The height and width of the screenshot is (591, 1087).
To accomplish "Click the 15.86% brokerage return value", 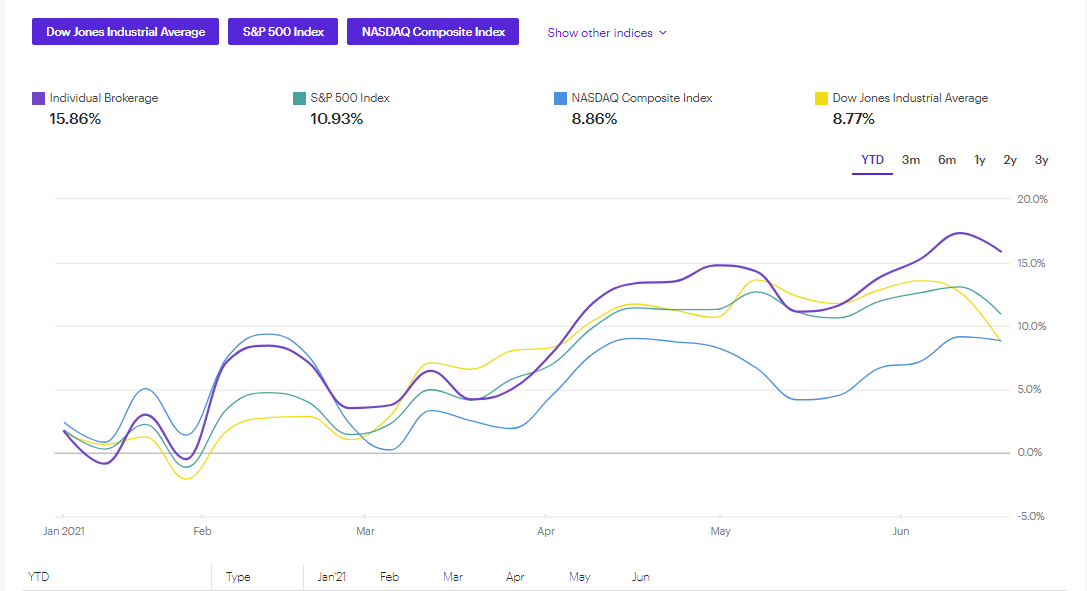I will point(75,119).
